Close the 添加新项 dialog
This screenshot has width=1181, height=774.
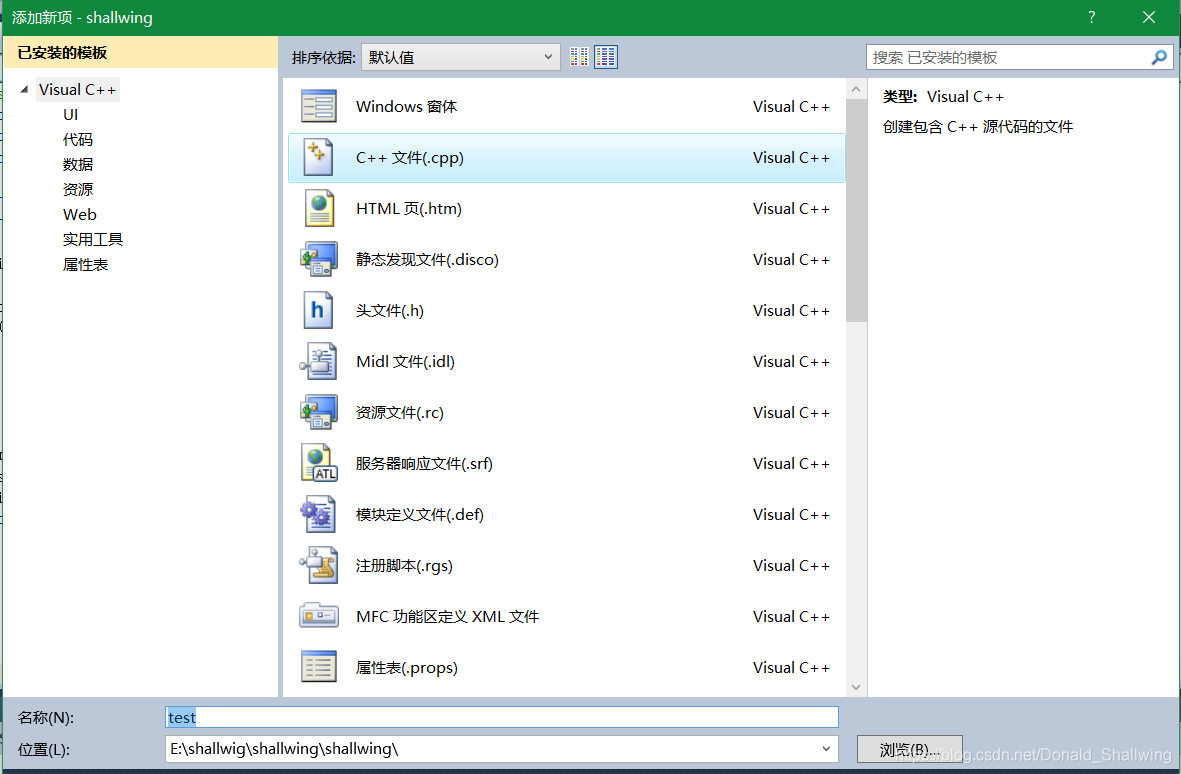[1149, 17]
